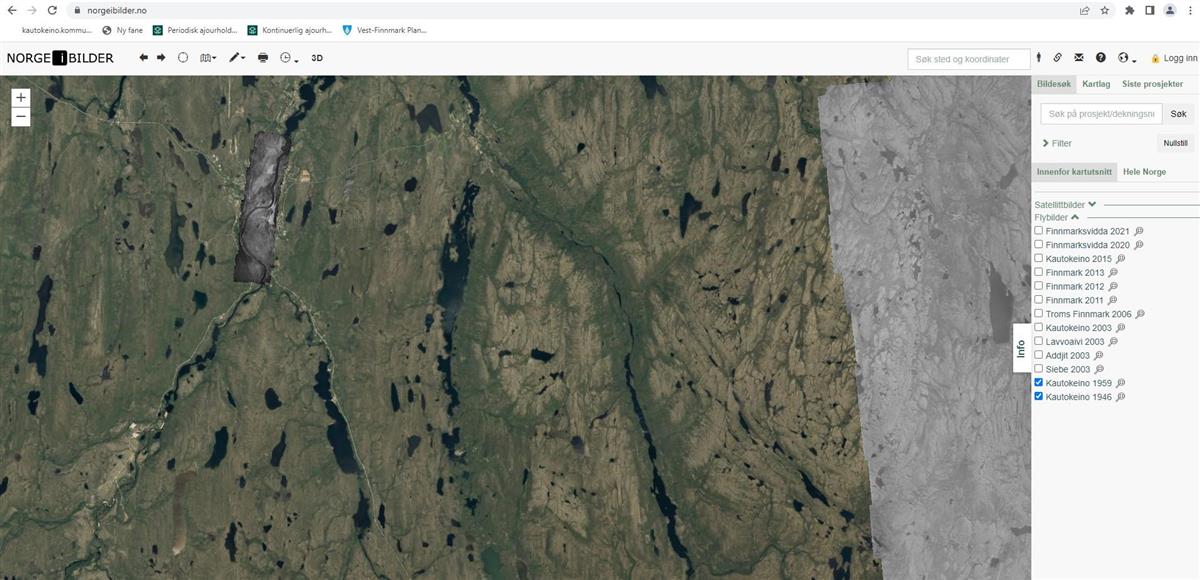This screenshot has width=1200, height=580.
Task: Collapse the Flybilder section
Action: tap(1057, 217)
